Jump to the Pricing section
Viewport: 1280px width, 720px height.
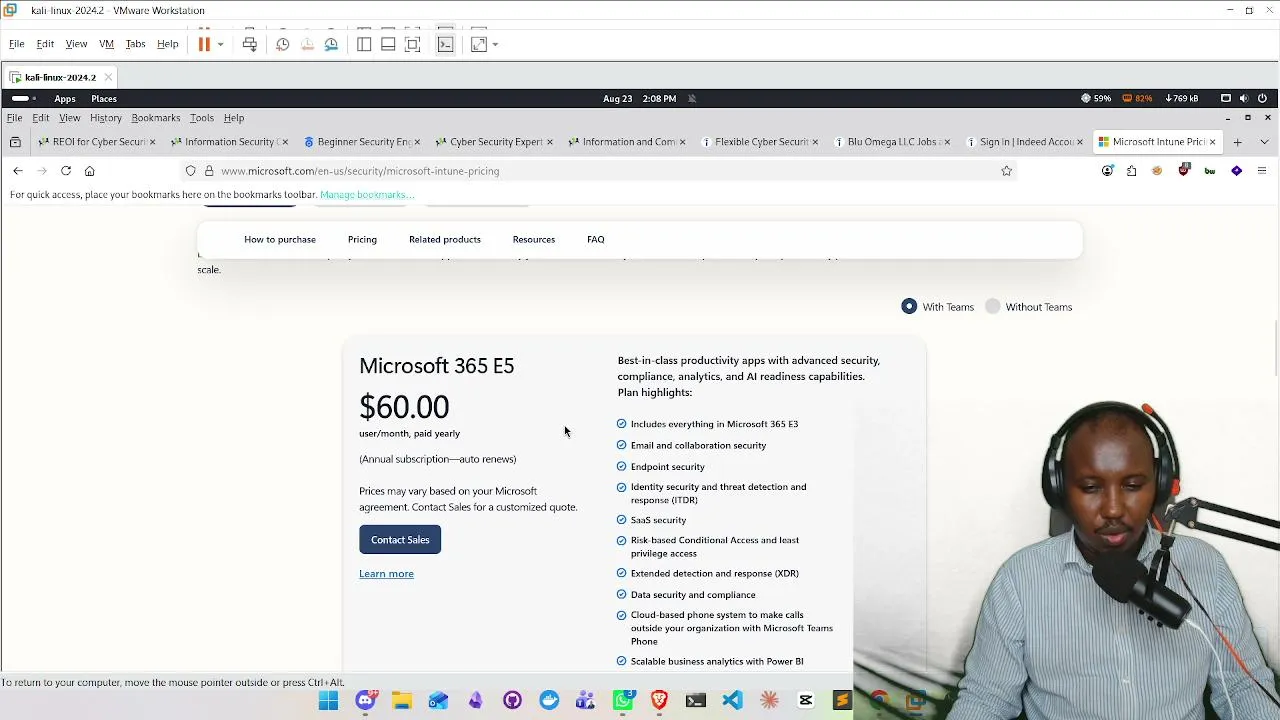[362, 239]
